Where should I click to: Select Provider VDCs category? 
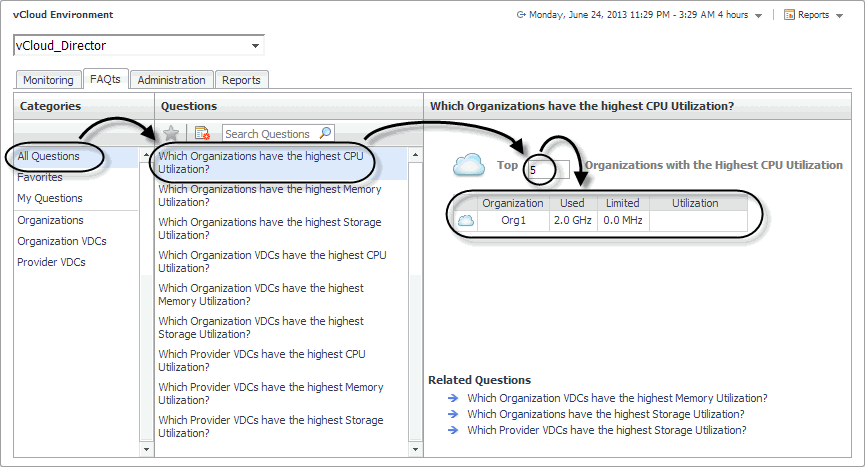51,262
